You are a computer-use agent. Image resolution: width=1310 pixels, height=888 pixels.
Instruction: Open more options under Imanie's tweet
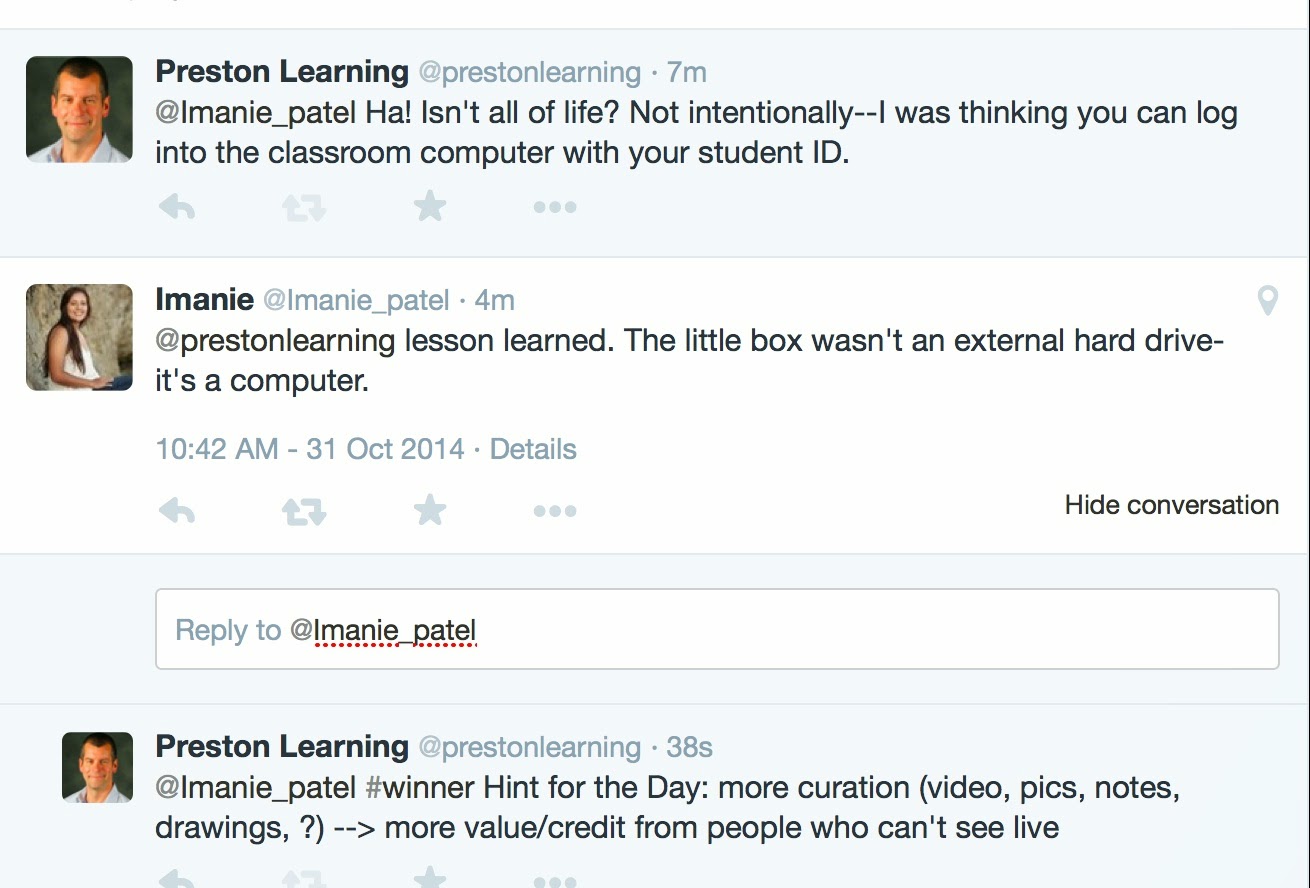point(555,511)
